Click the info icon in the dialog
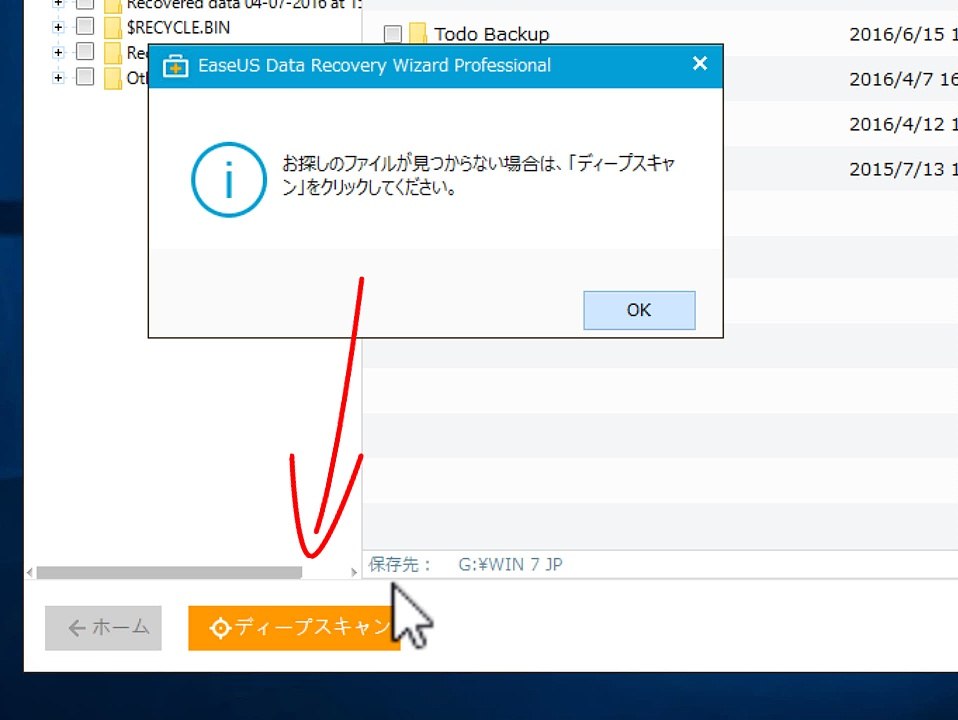 229,180
